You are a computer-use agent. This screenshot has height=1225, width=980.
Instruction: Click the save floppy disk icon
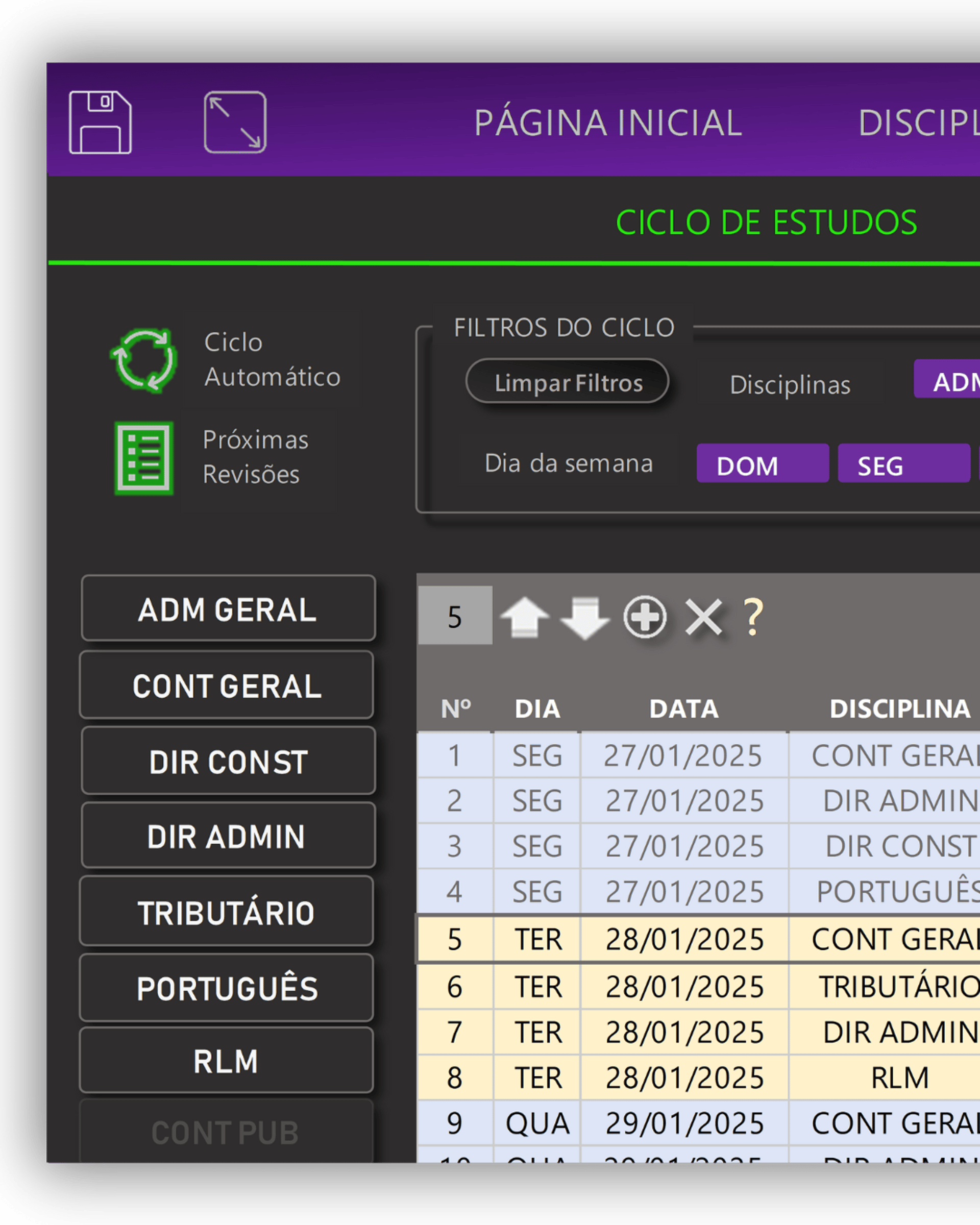pos(100,122)
